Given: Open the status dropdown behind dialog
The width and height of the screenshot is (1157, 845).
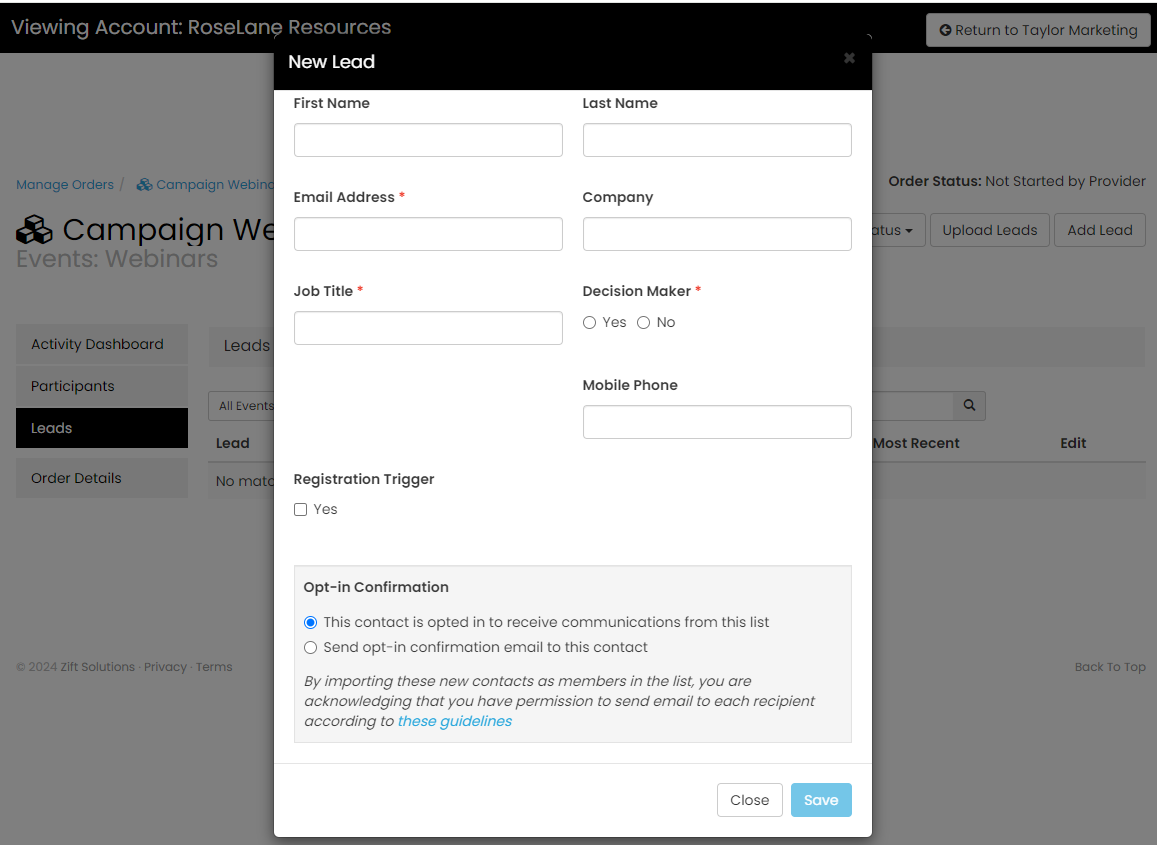Looking at the screenshot, I should (x=898, y=230).
